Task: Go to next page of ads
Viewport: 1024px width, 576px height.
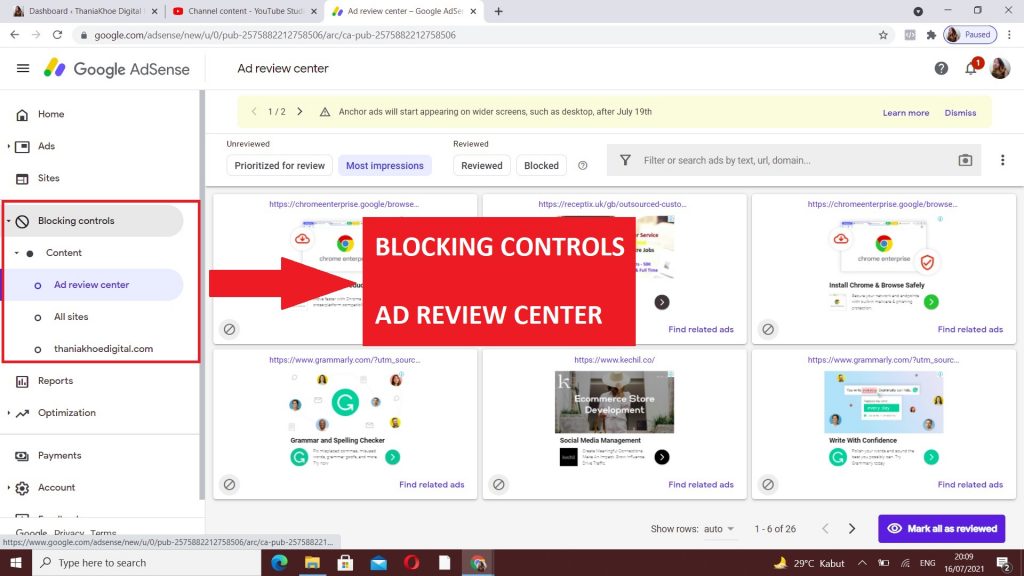Action: coord(852,529)
